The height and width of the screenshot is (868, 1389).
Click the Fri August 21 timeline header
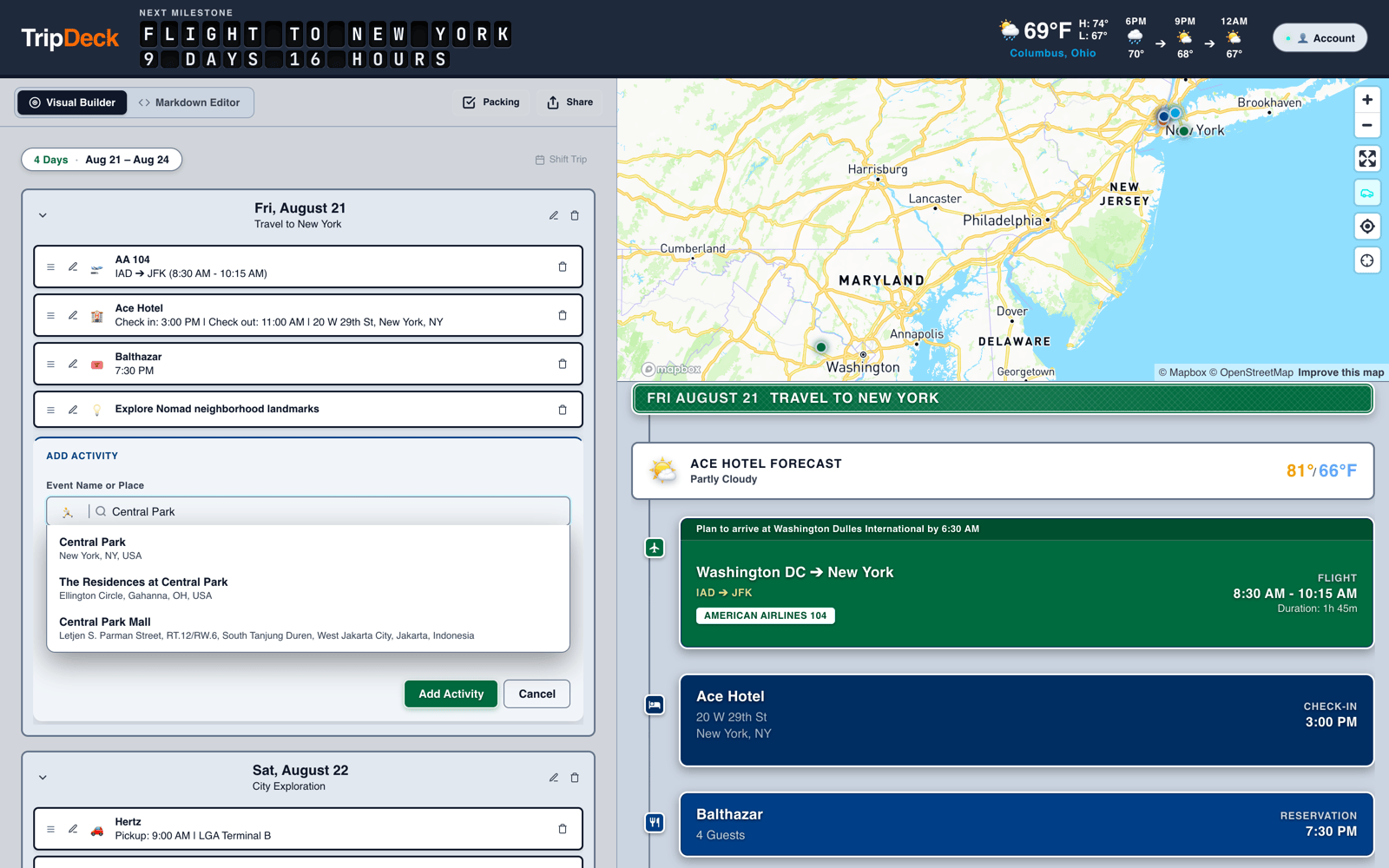click(x=1003, y=398)
